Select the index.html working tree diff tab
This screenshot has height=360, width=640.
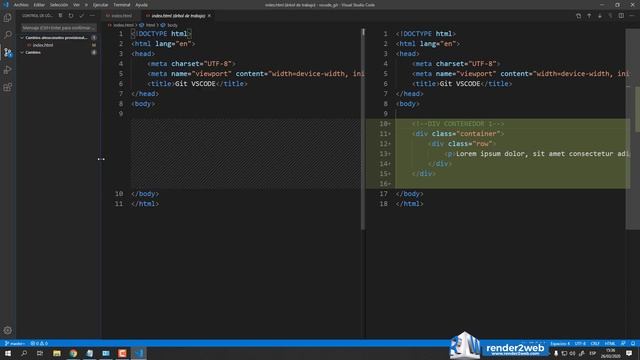178,16
